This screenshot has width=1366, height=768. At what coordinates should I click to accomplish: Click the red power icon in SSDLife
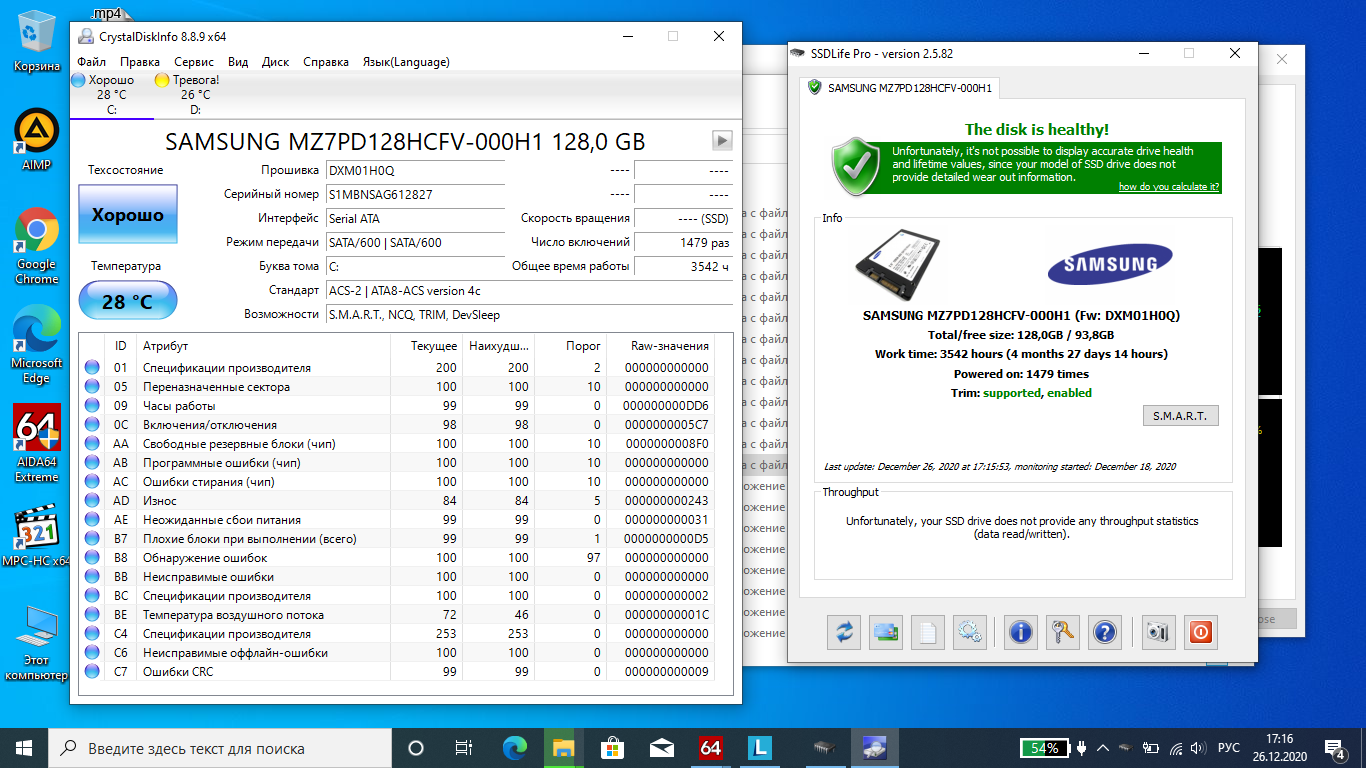tap(1201, 632)
